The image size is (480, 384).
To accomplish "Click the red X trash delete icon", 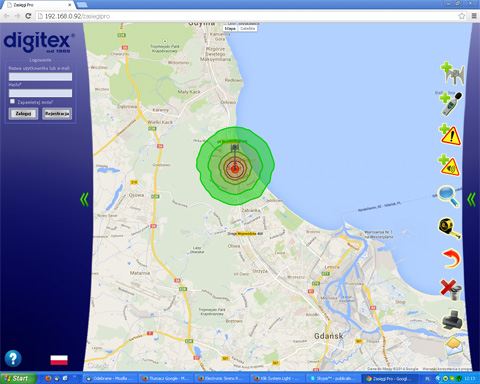I will click(451, 289).
